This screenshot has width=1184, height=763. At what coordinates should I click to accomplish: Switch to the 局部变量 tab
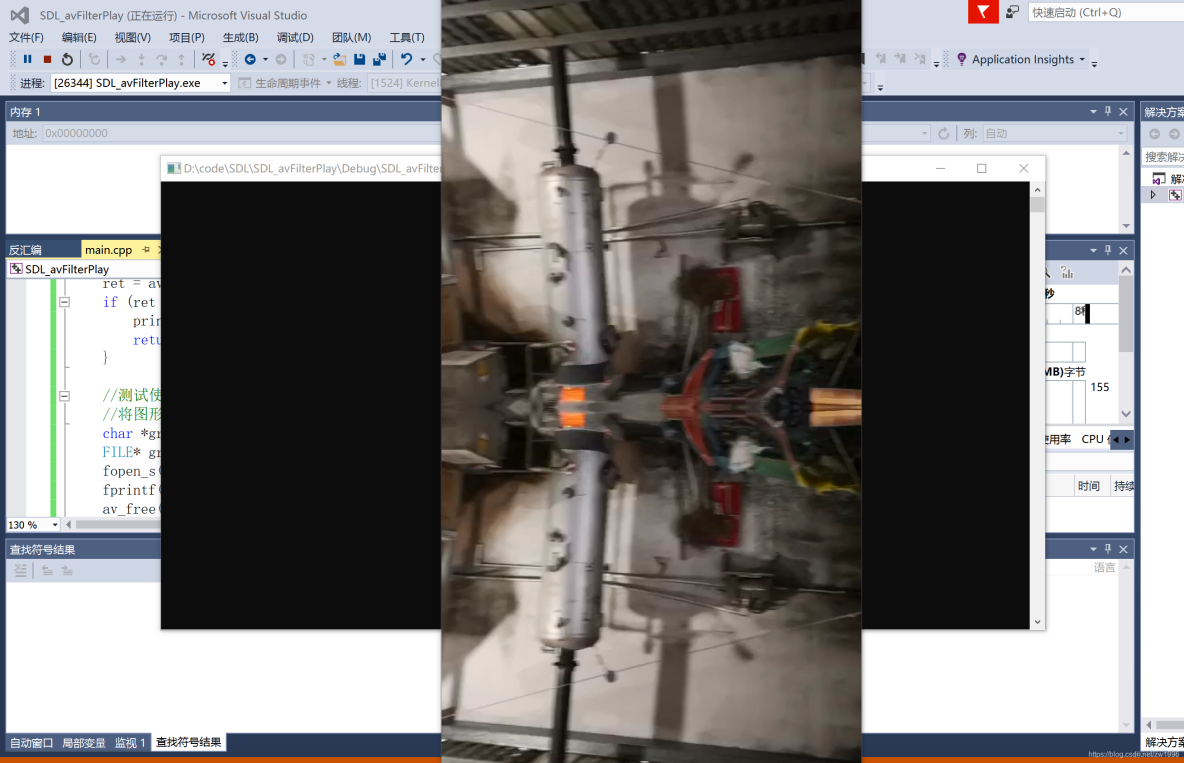[x=84, y=743]
